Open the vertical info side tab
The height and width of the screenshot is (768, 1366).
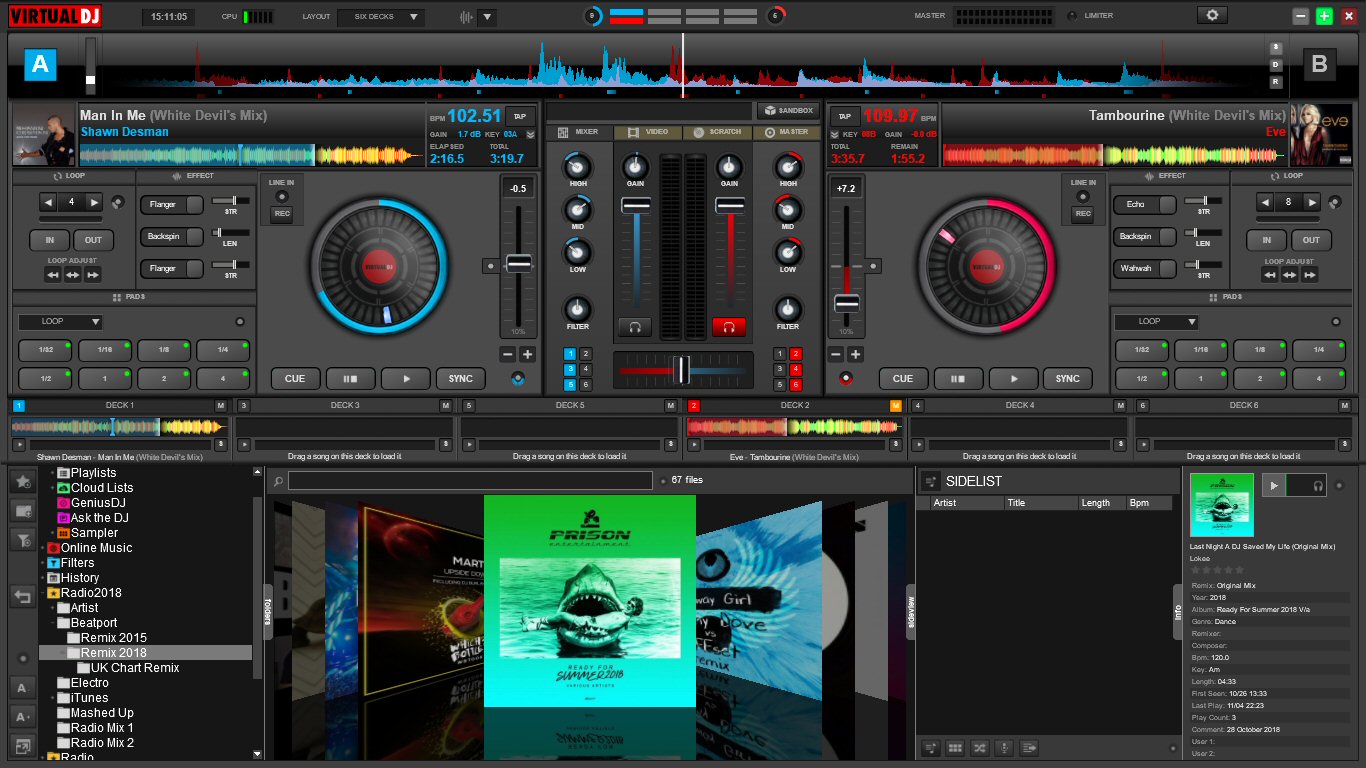pyautogui.click(x=1178, y=611)
